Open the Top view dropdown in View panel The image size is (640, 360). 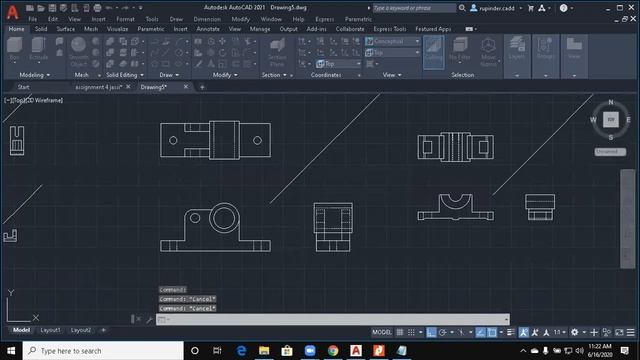pos(393,52)
